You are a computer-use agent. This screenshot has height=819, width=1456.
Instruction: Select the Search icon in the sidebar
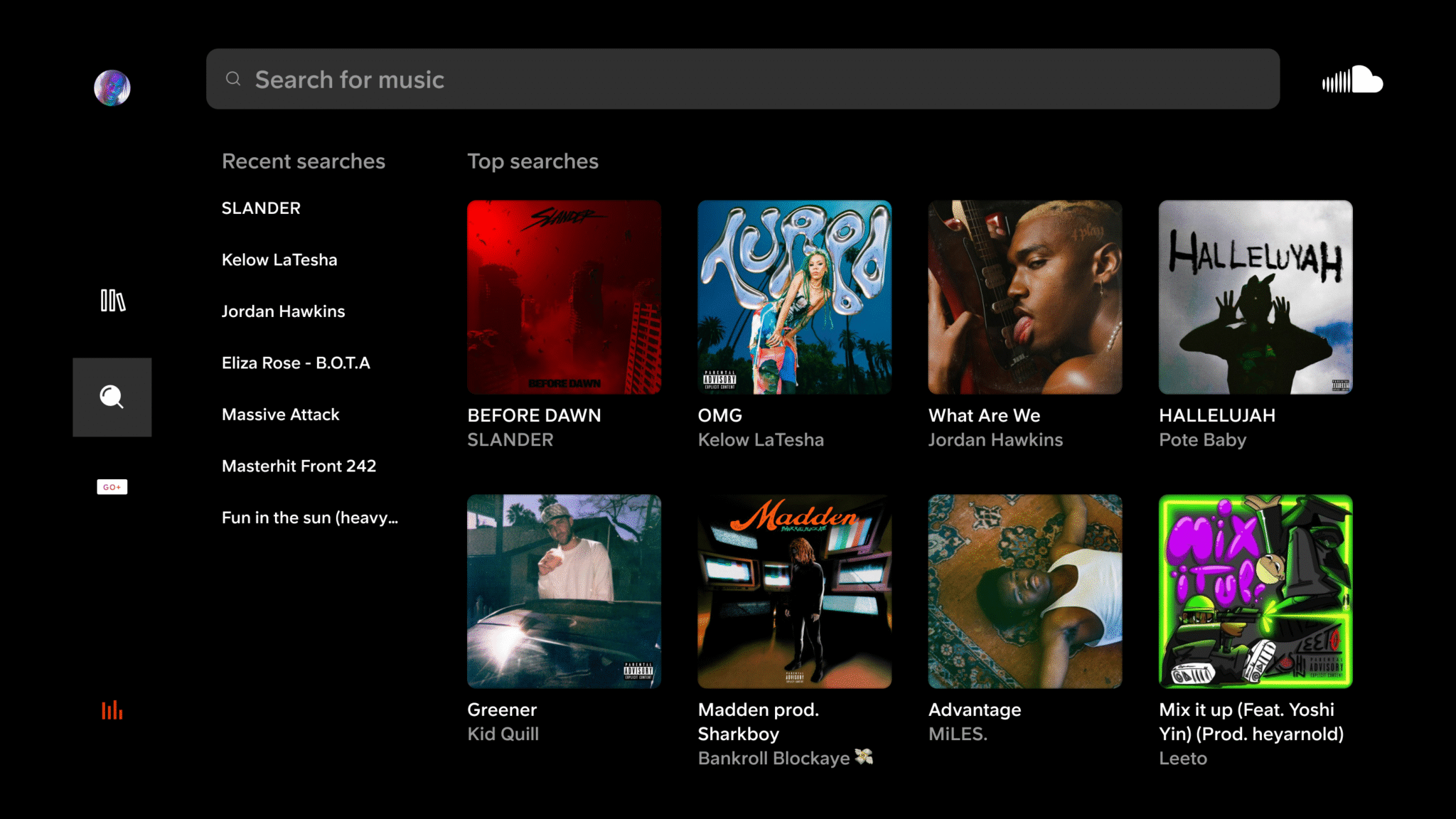(x=112, y=397)
